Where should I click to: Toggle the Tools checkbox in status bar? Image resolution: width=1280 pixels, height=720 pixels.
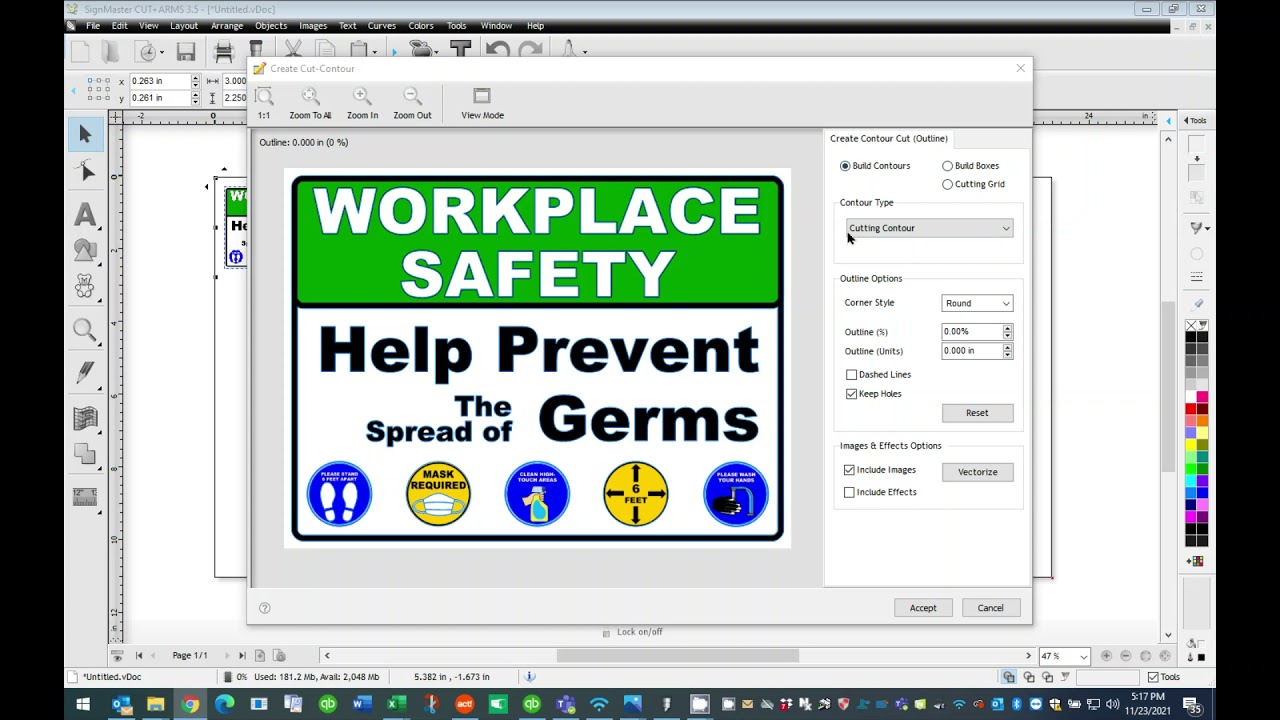(x=1153, y=677)
